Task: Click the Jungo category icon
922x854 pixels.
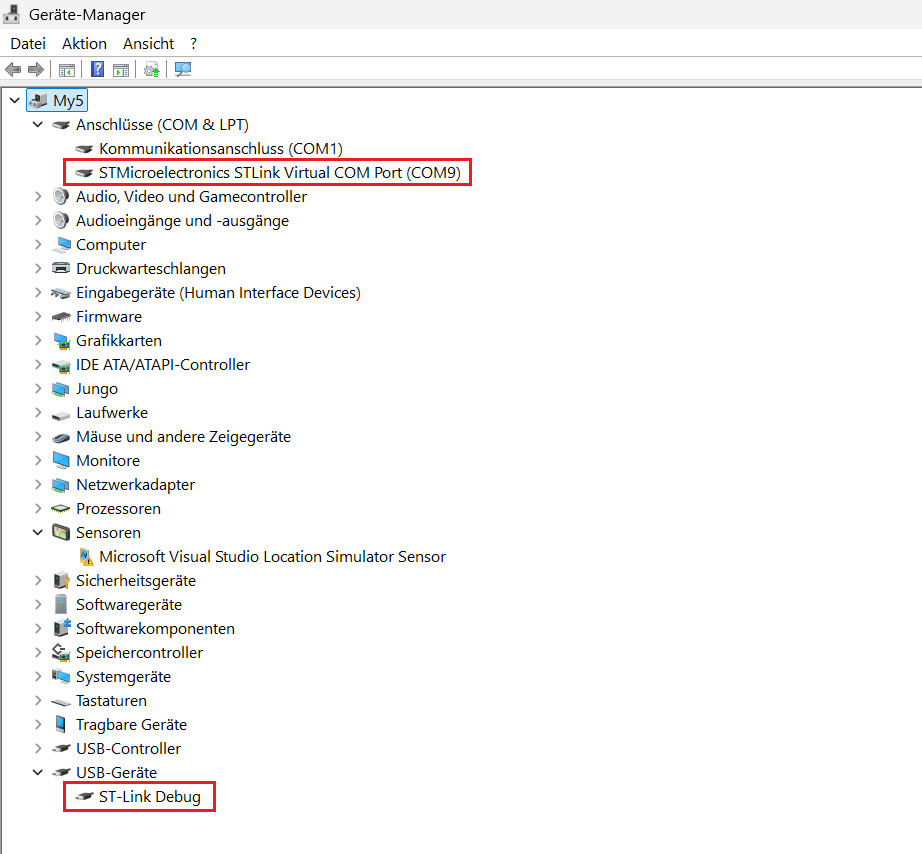Action: coord(61,389)
